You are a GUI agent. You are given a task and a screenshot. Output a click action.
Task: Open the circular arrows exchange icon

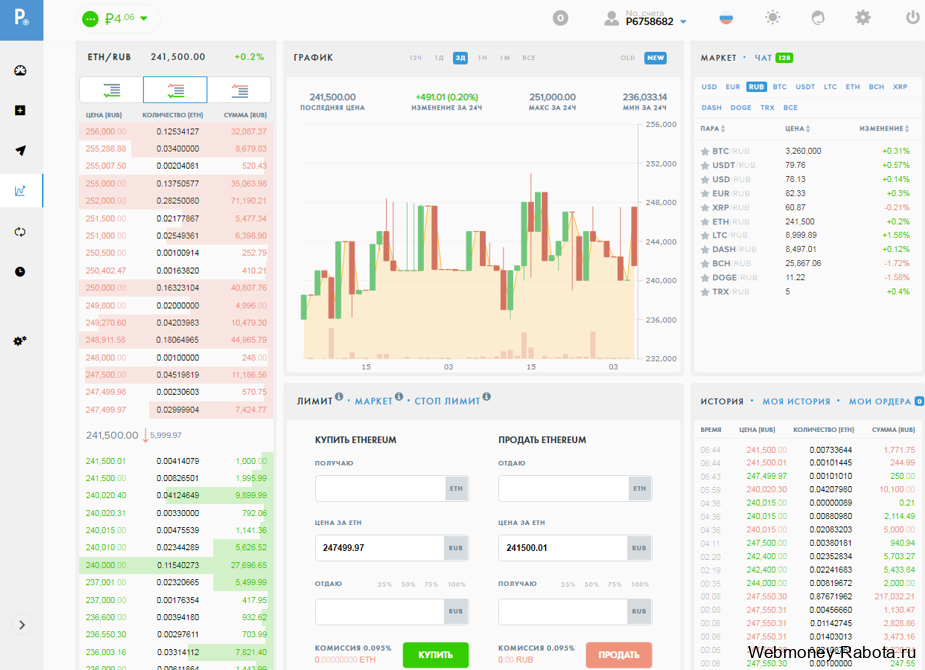point(20,232)
